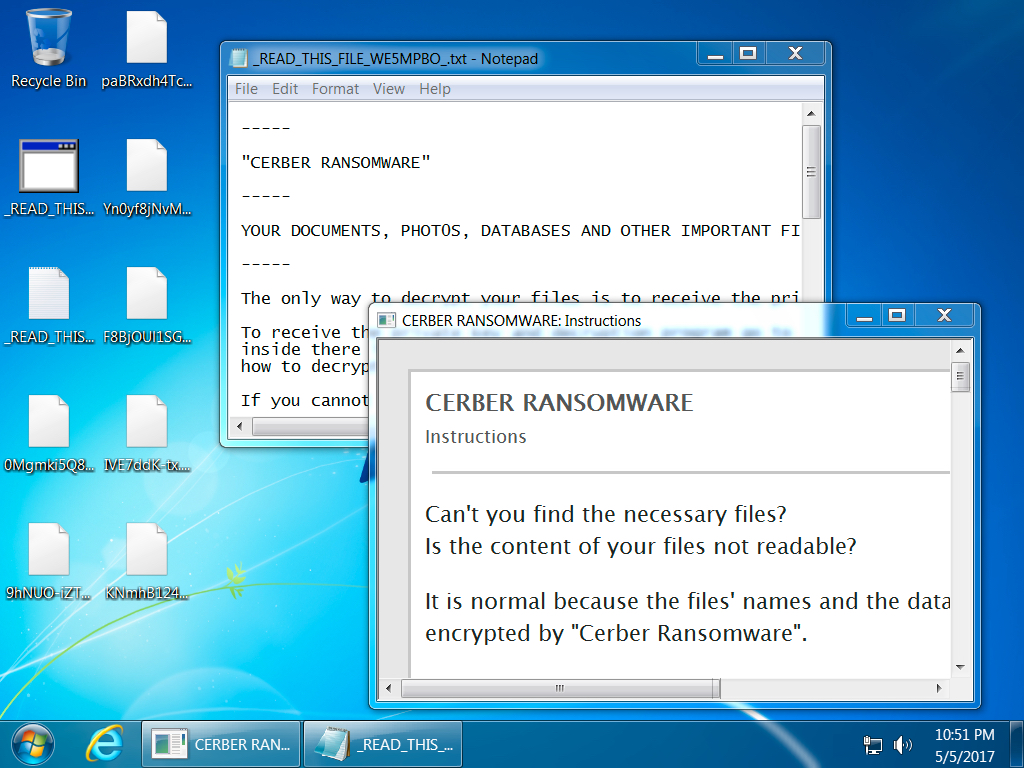The image size is (1024, 768).
Task: Click the quoted "CERBER RANSOMWARE" line in Notepad
Action: pyautogui.click(x=336, y=163)
